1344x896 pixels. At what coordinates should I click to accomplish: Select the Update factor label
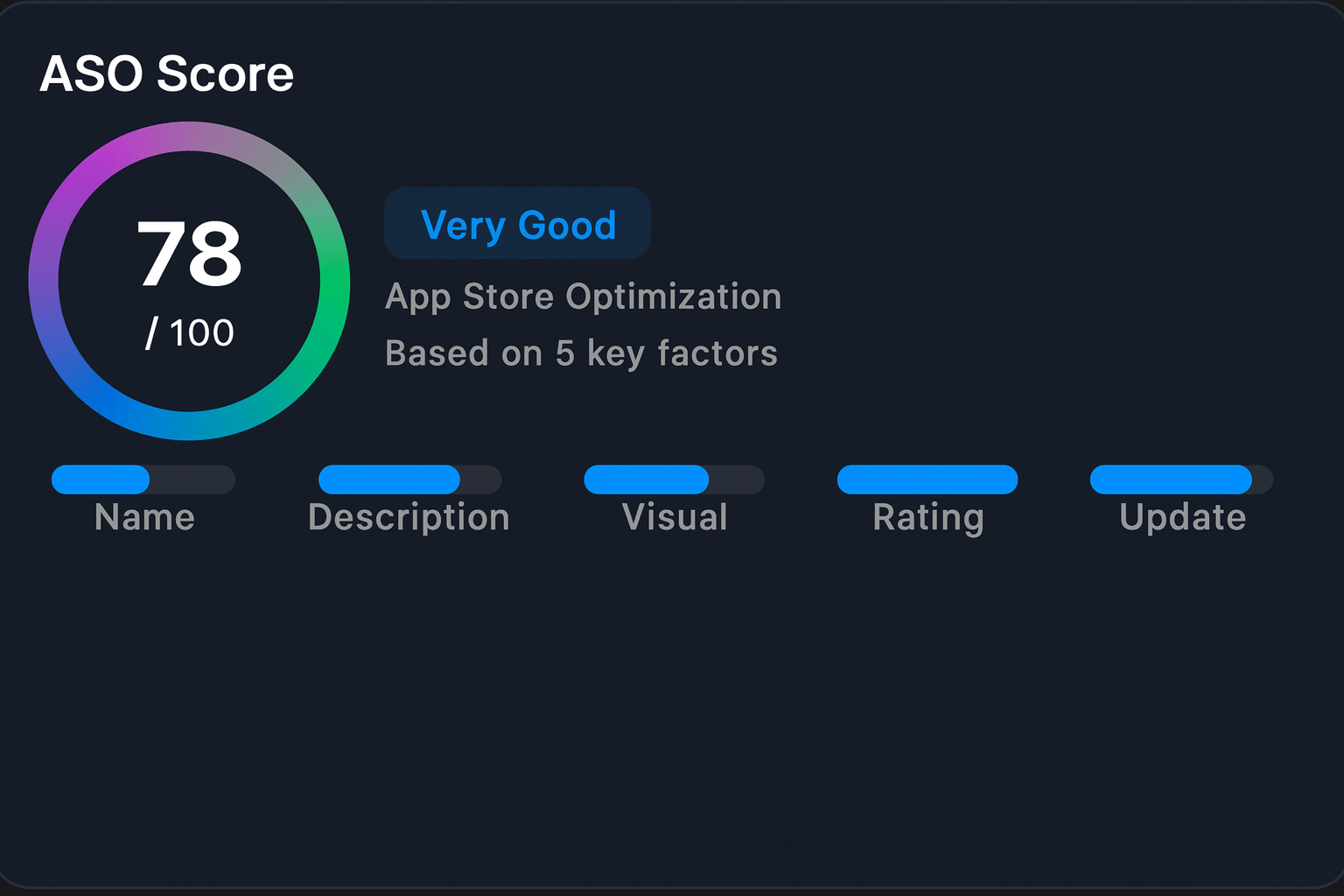click(x=1182, y=517)
